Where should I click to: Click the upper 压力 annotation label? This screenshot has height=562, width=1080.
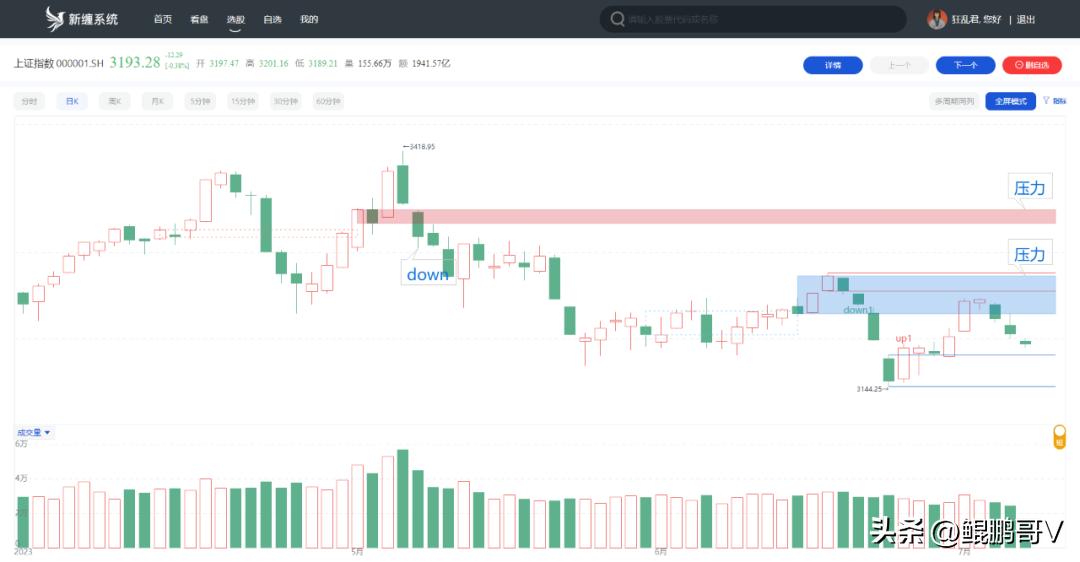coord(1029,187)
